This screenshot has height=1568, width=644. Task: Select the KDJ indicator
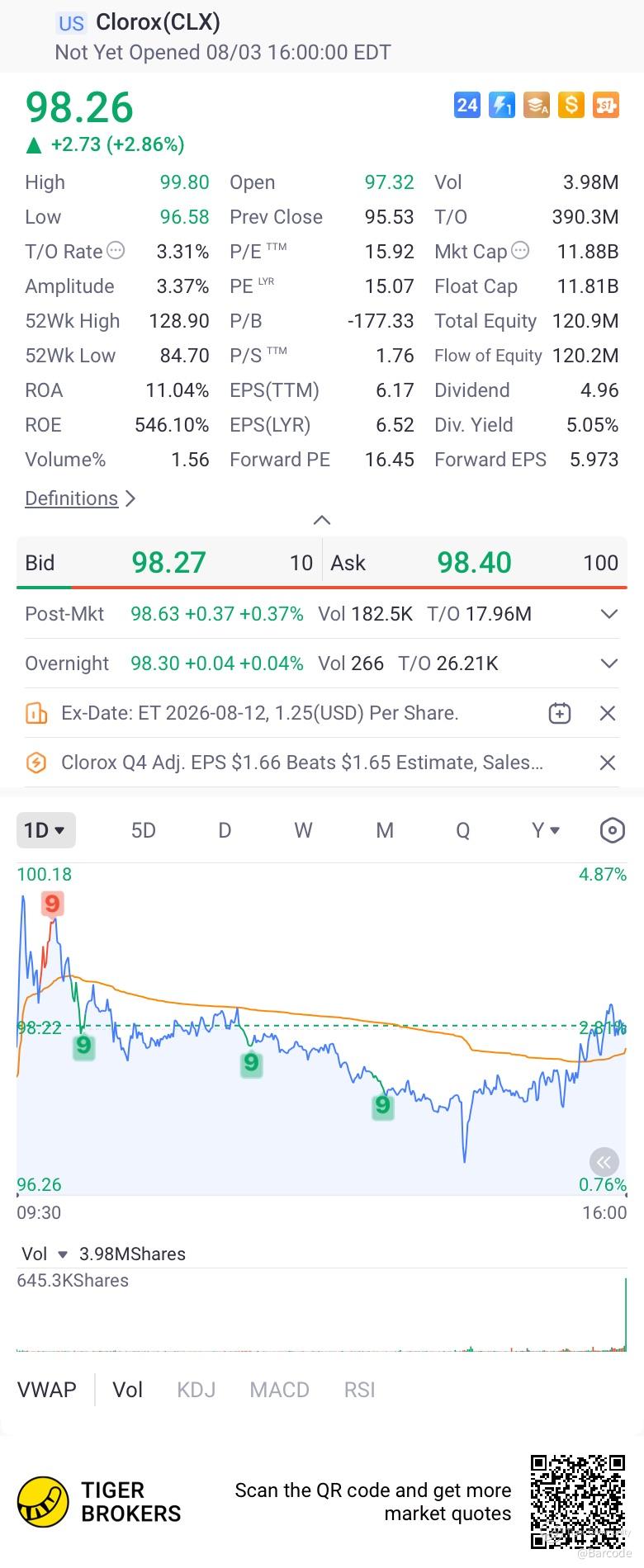point(197,1390)
